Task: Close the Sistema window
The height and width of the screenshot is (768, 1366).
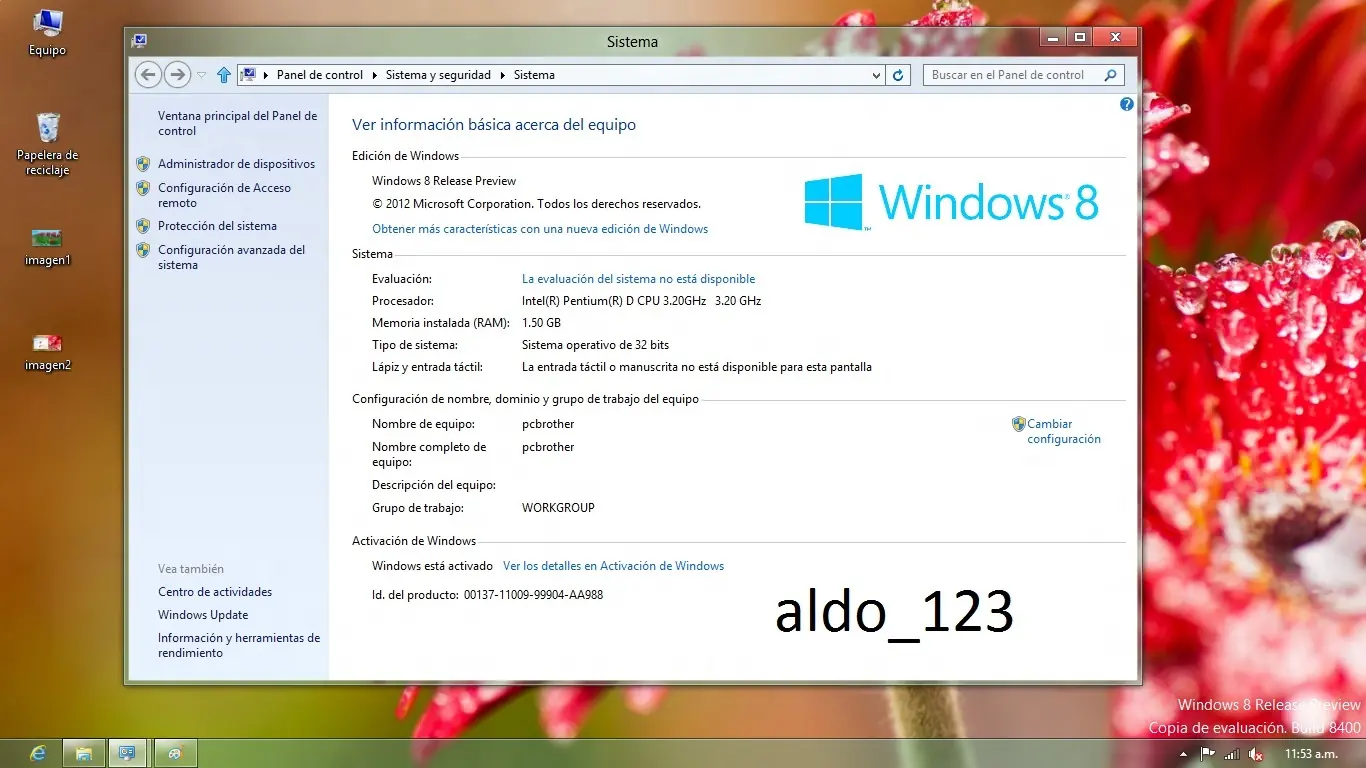Action: tap(1115, 38)
